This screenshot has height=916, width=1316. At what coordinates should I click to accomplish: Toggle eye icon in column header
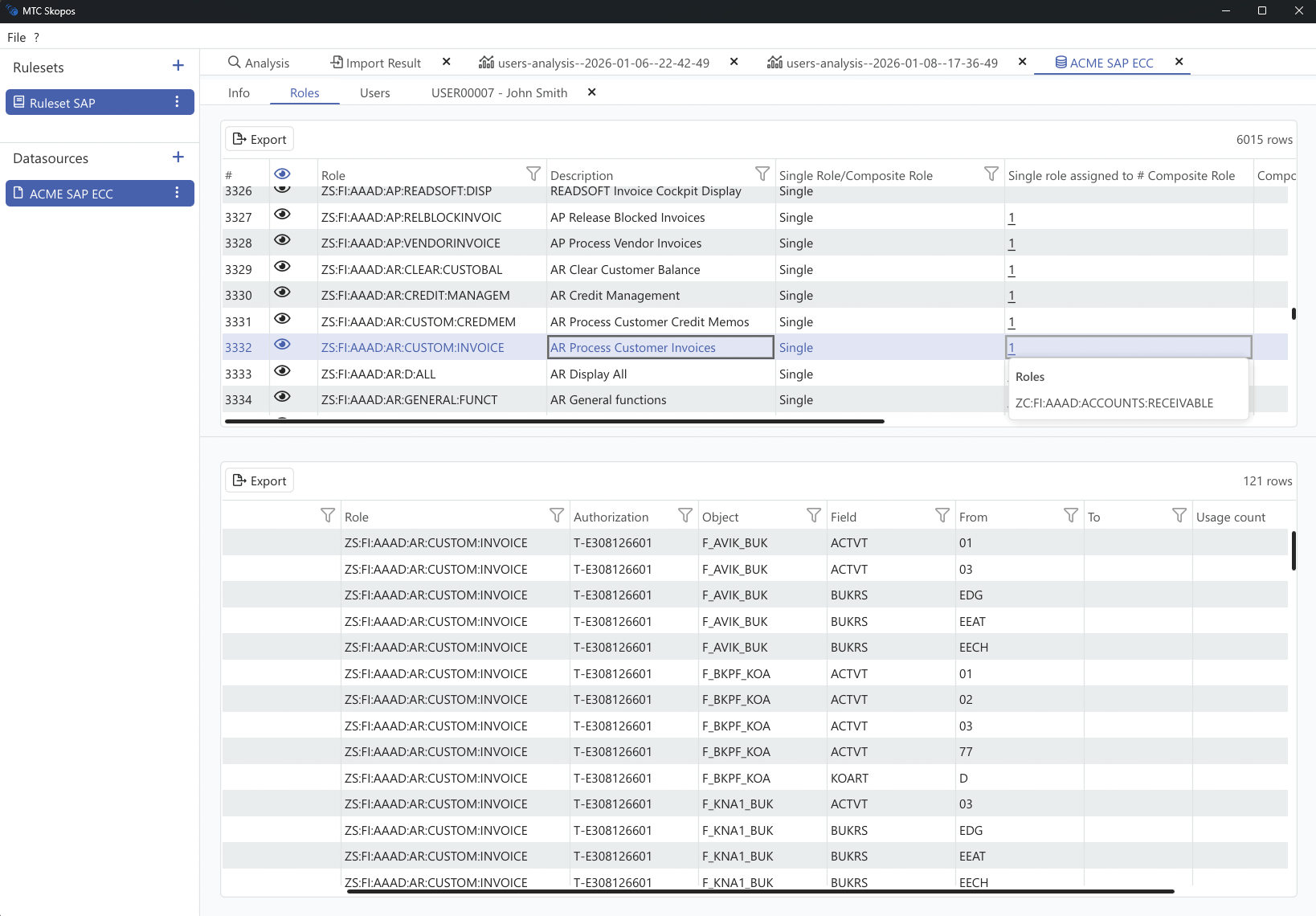(x=282, y=174)
